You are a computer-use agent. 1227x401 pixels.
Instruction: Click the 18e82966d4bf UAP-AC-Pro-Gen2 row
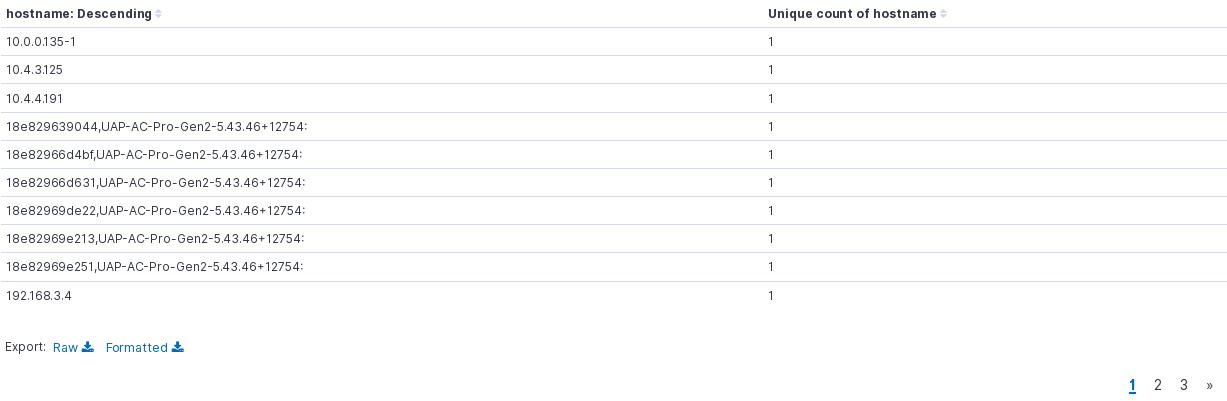[153, 155]
